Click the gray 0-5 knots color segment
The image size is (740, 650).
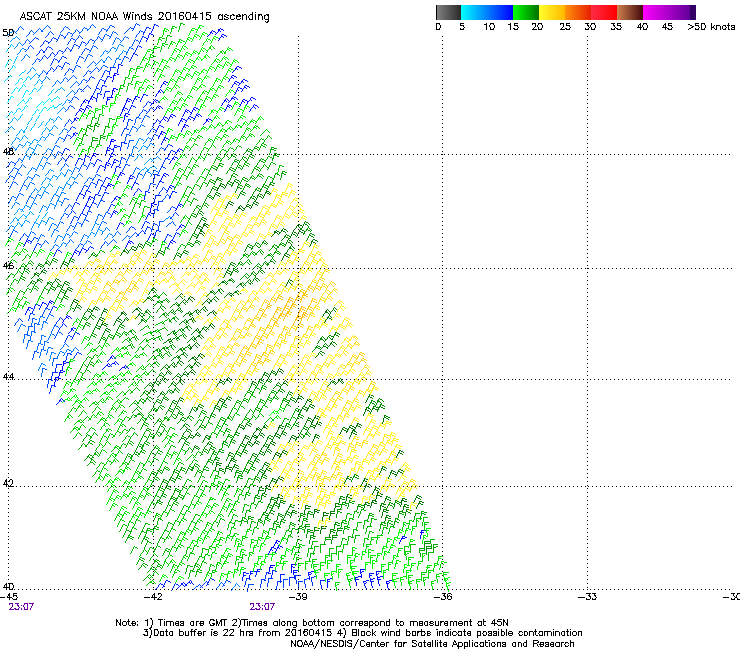click(448, 12)
